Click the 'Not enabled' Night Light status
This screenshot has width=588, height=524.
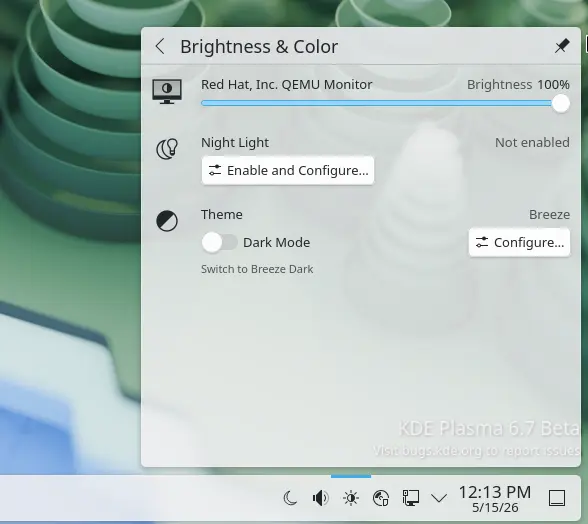coord(532,143)
